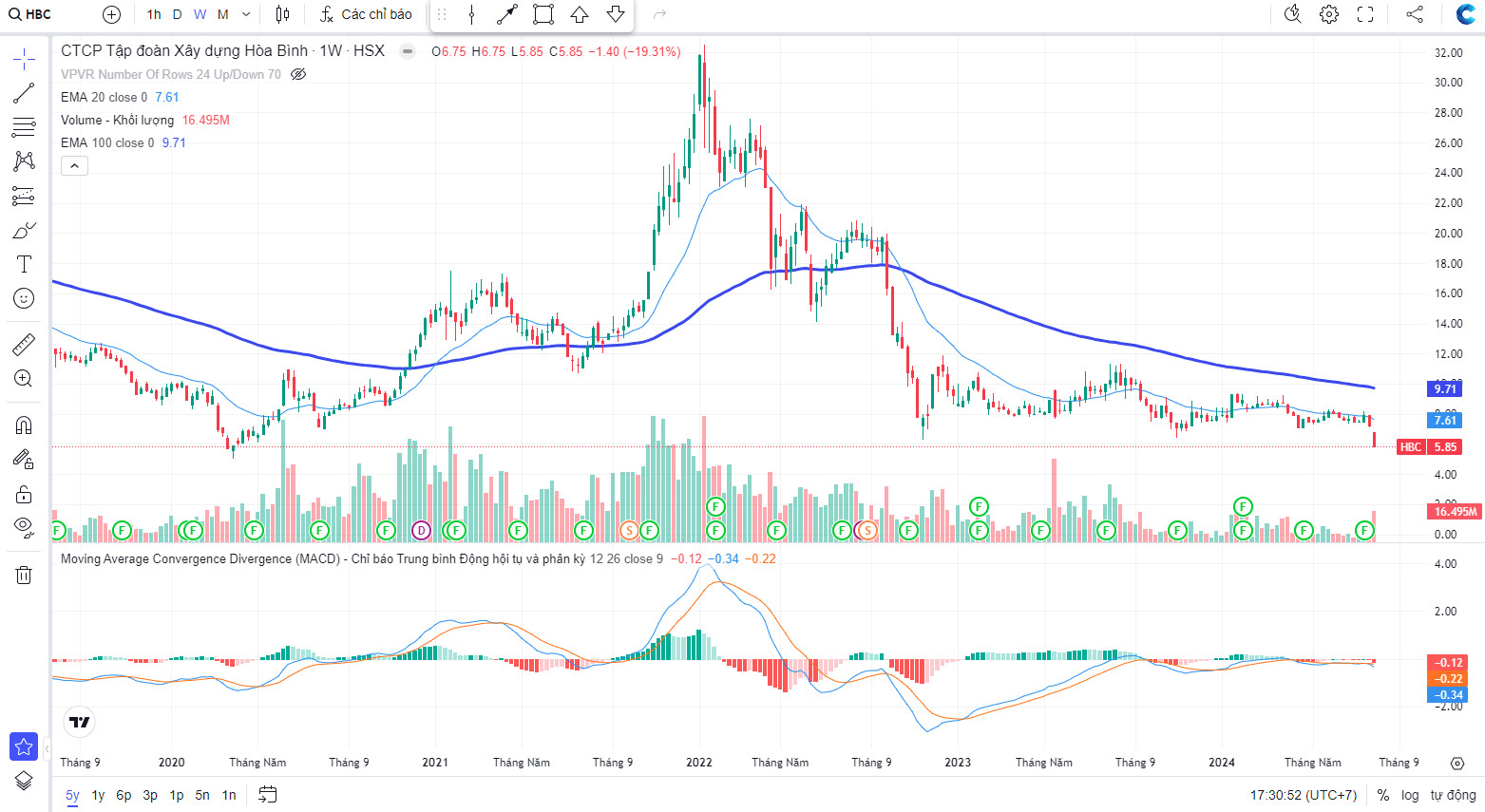This screenshot has width=1485, height=812.
Task: Toggle VPVR indicator visibility eye
Action: [x=298, y=74]
